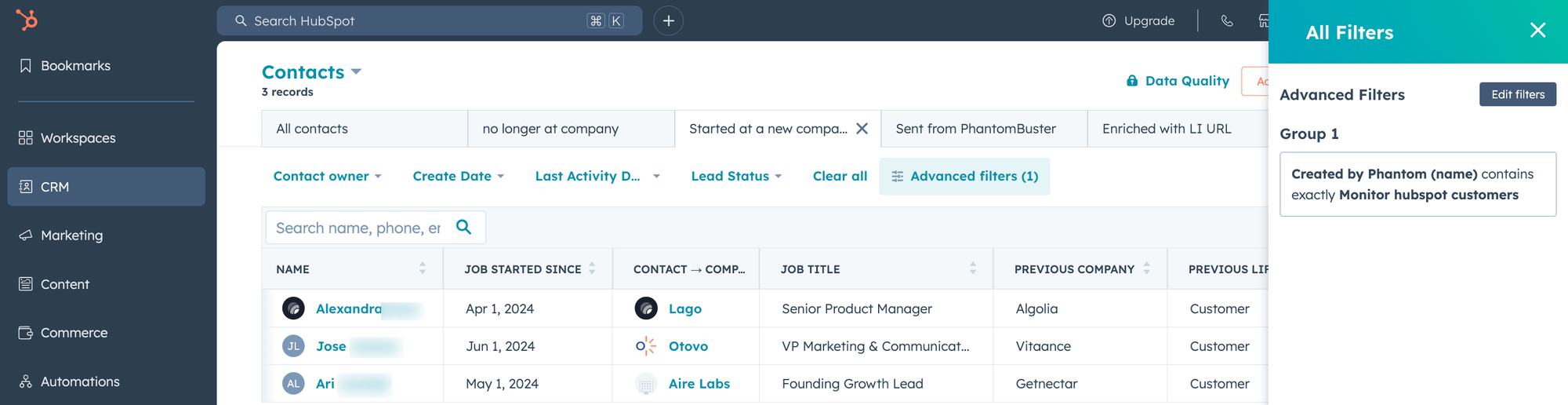Image resolution: width=1568 pixels, height=405 pixels.
Task: Open the Lago company link
Action: (685, 309)
